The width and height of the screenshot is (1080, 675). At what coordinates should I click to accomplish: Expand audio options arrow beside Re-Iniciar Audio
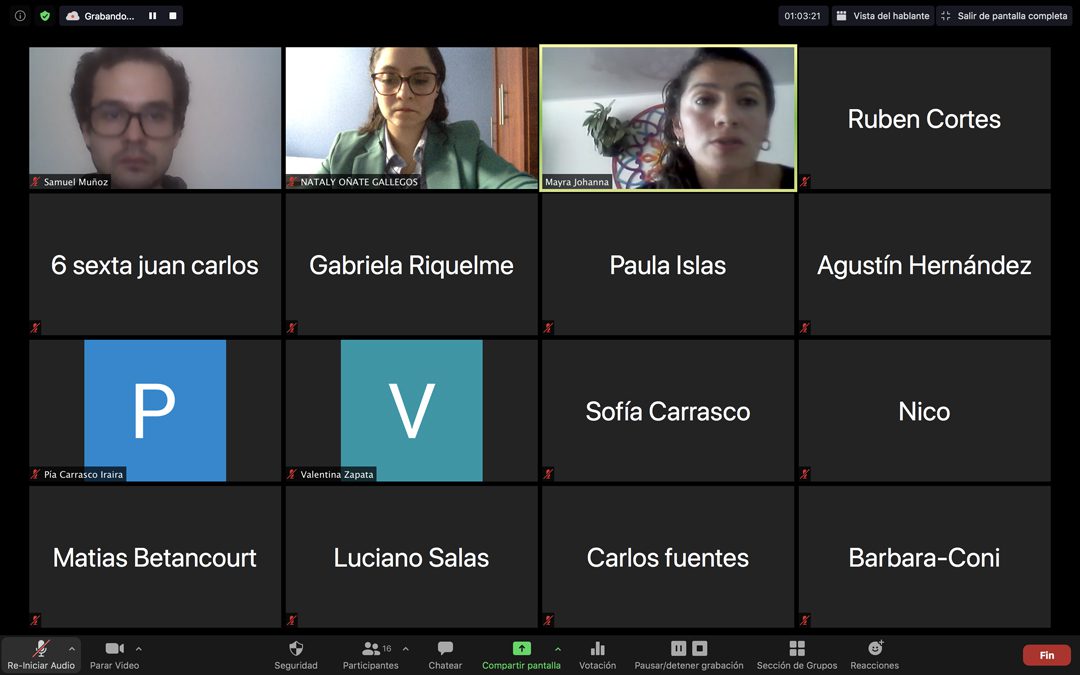[x=71, y=648]
